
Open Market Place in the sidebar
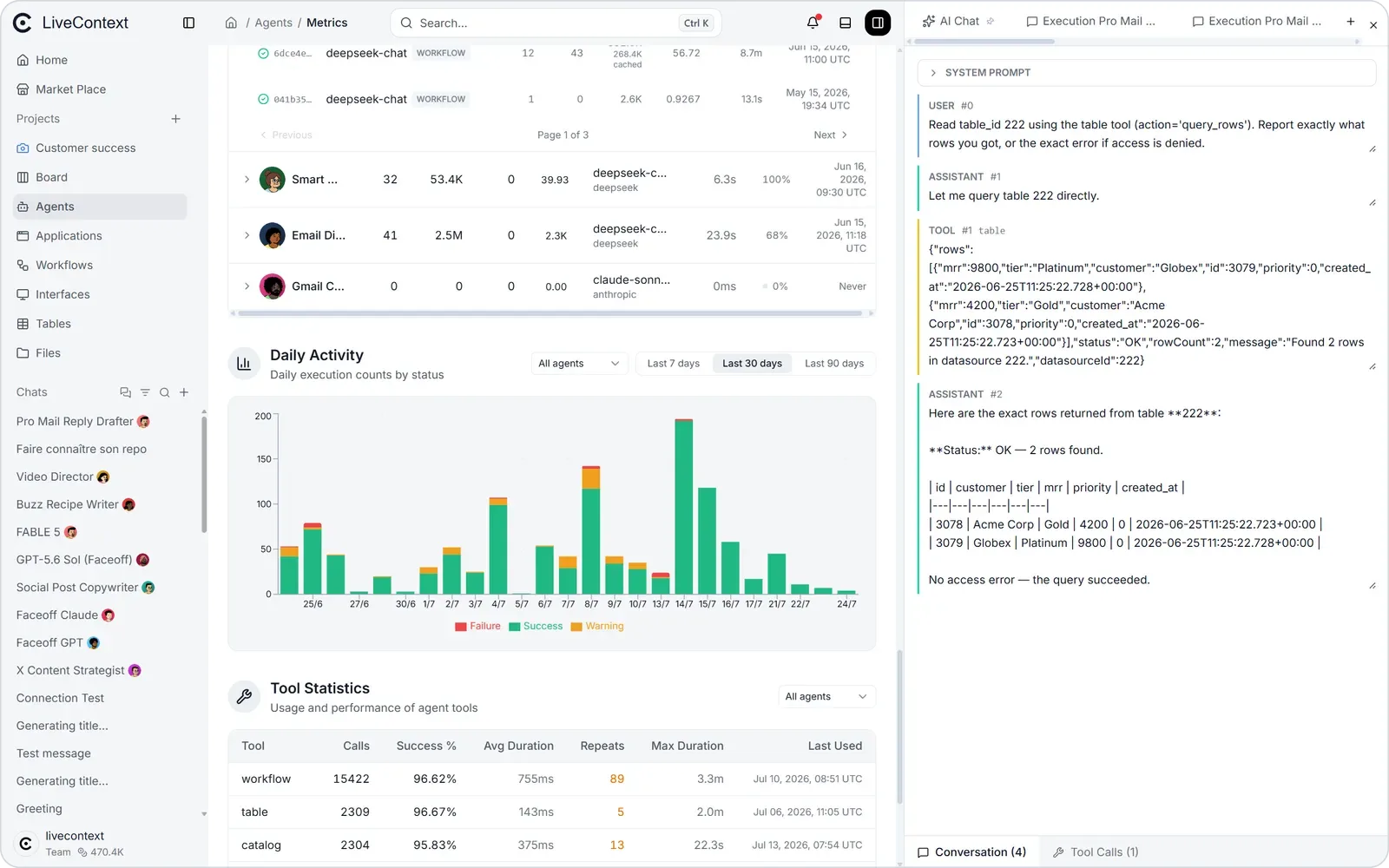(x=100, y=89)
